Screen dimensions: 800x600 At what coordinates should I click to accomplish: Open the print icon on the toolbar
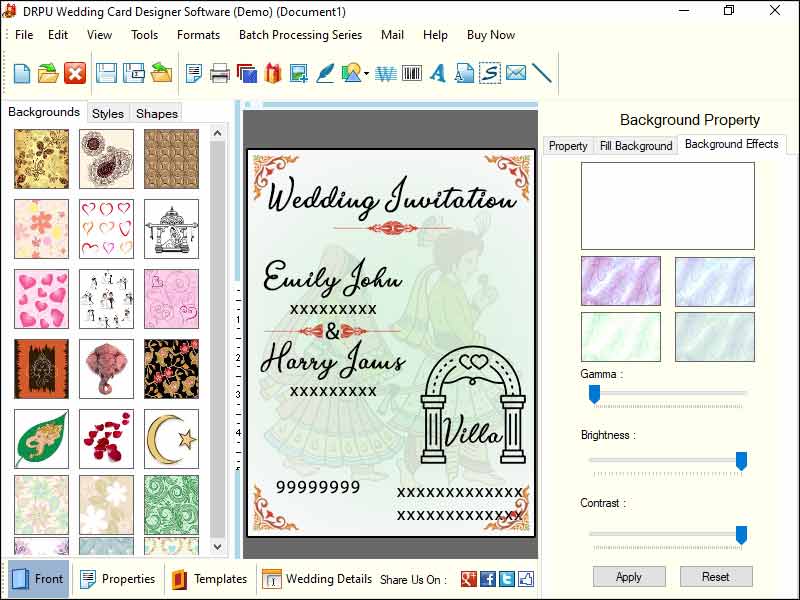point(219,72)
